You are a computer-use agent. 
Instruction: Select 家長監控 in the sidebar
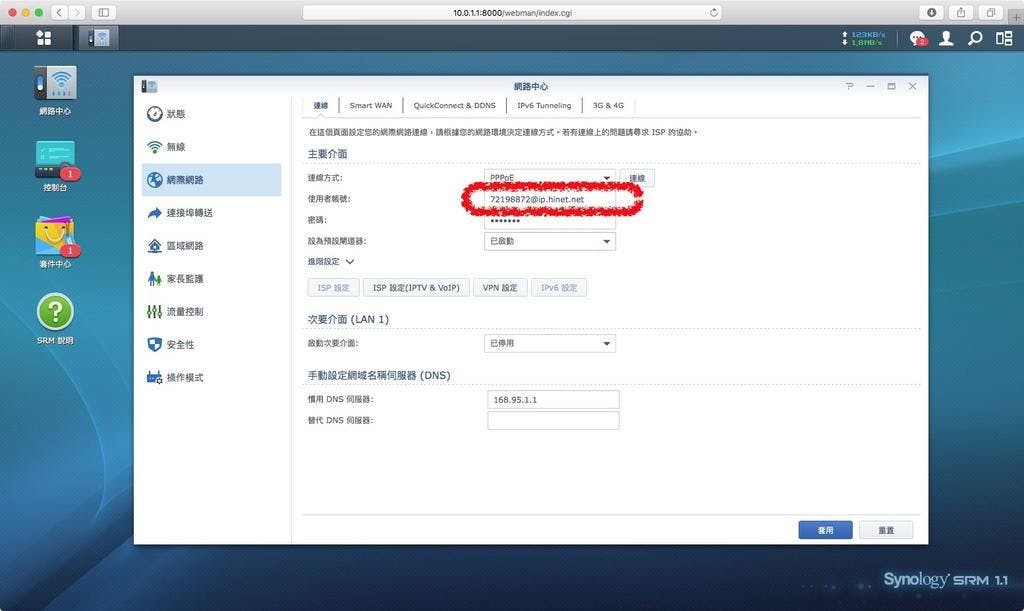pos(184,279)
